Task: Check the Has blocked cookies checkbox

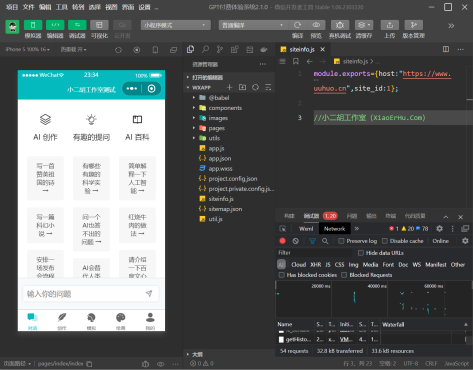Action: point(282,275)
